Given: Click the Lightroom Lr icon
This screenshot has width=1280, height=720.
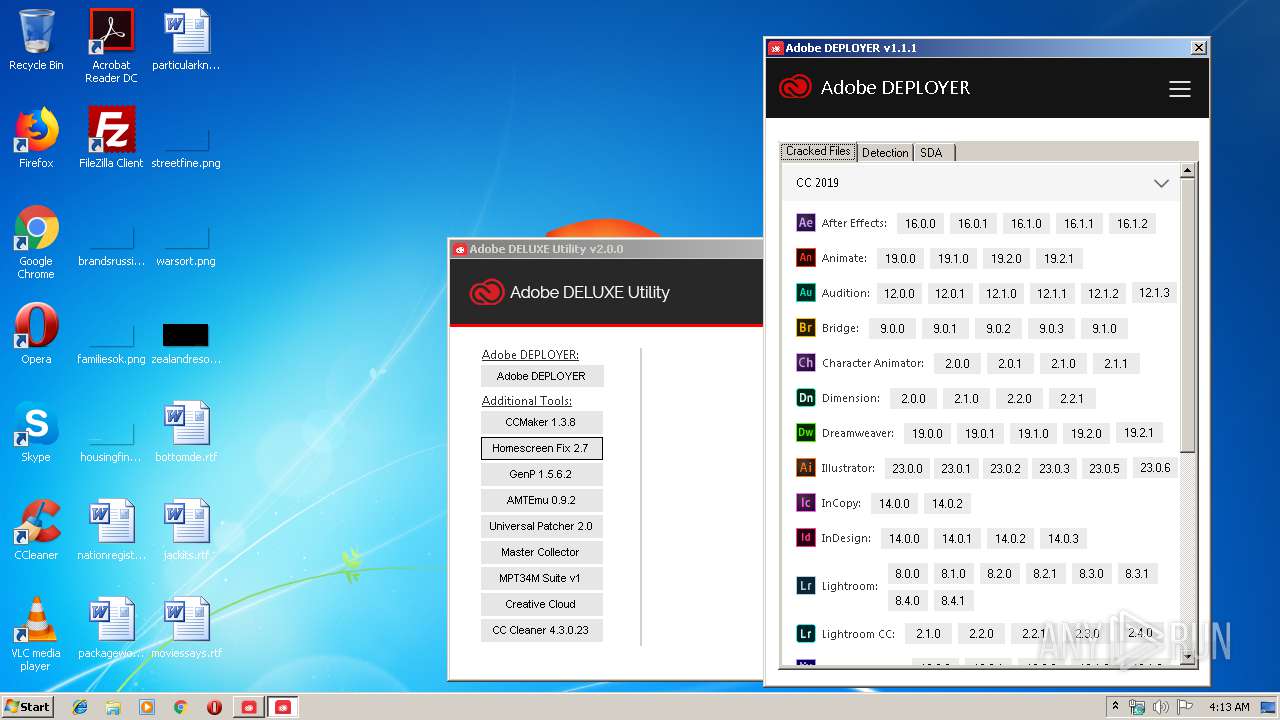Looking at the screenshot, I should click(805, 586).
